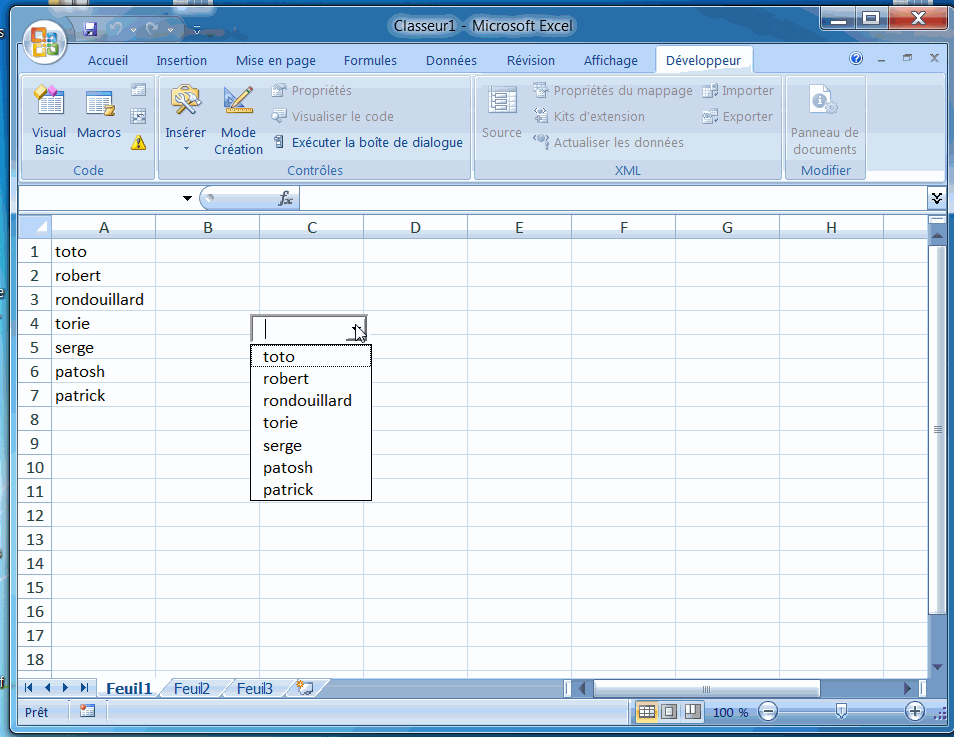Click the Propriétés control properties button
Viewport: 954px width, 737px height.
coord(312,90)
